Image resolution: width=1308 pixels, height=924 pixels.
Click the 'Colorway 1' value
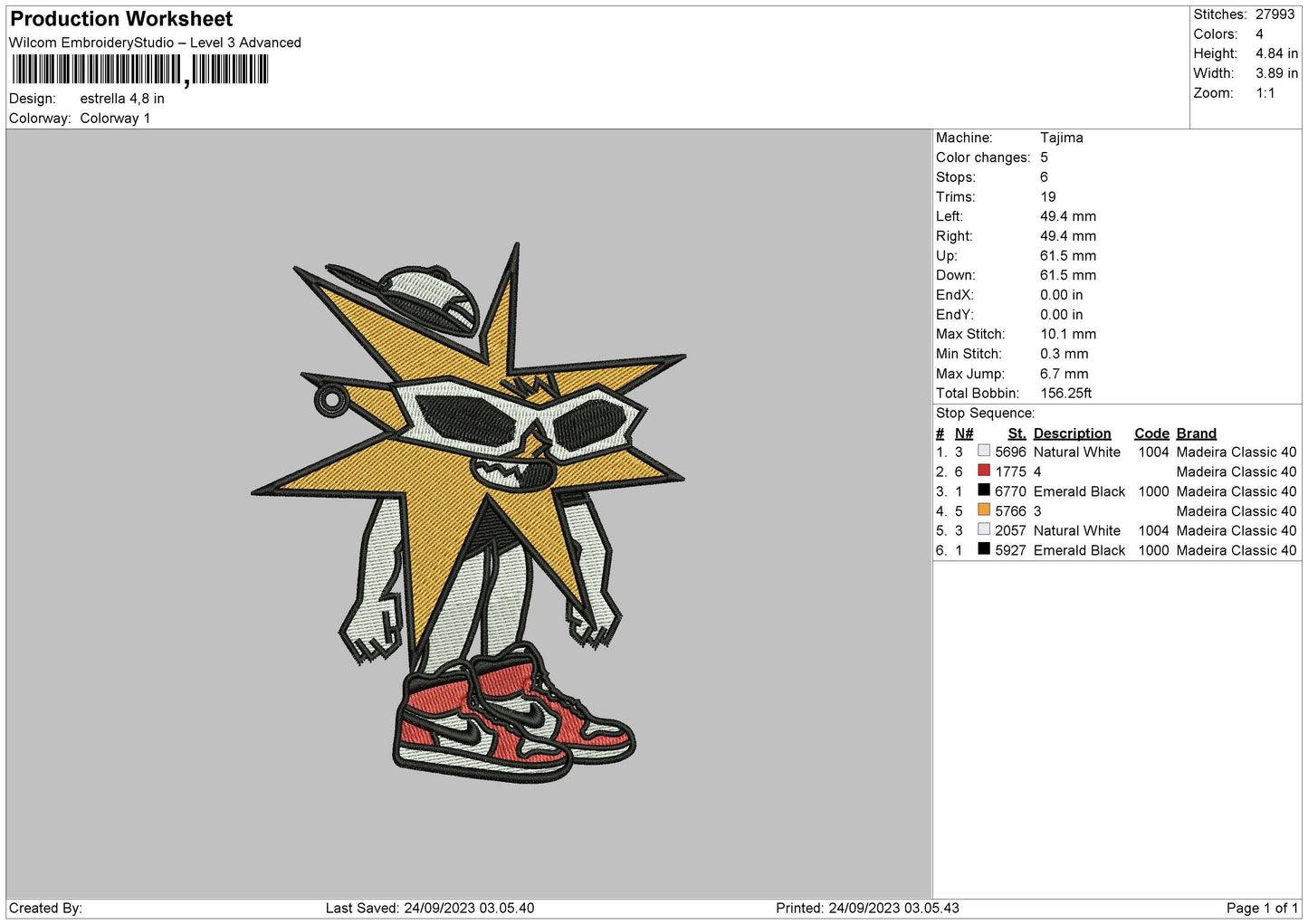pos(115,119)
